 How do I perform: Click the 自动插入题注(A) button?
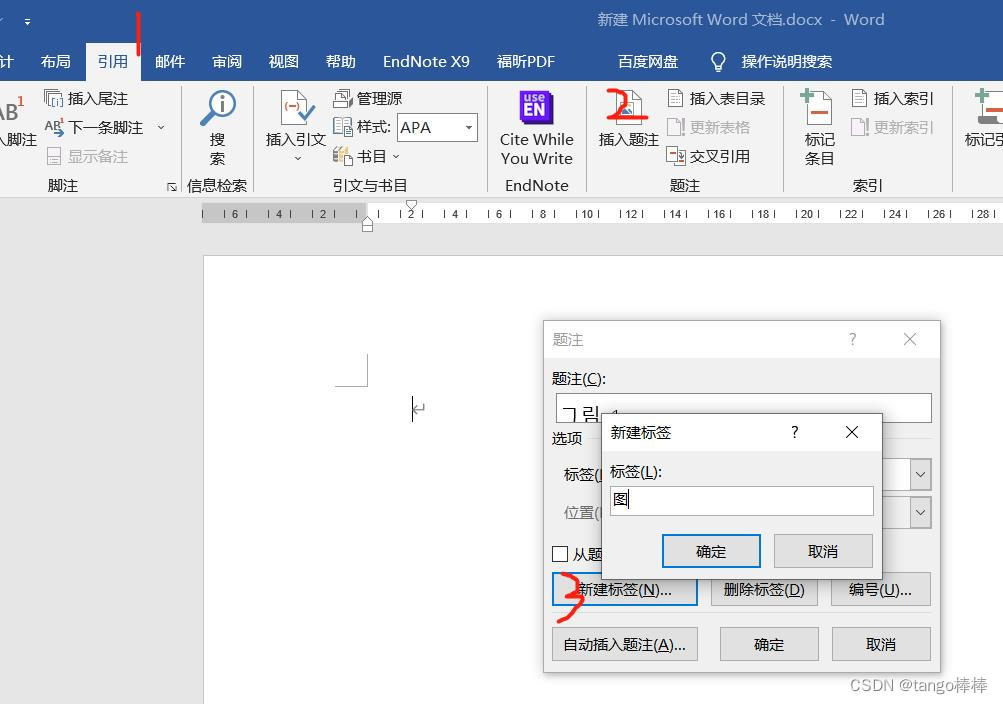coord(624,644)
